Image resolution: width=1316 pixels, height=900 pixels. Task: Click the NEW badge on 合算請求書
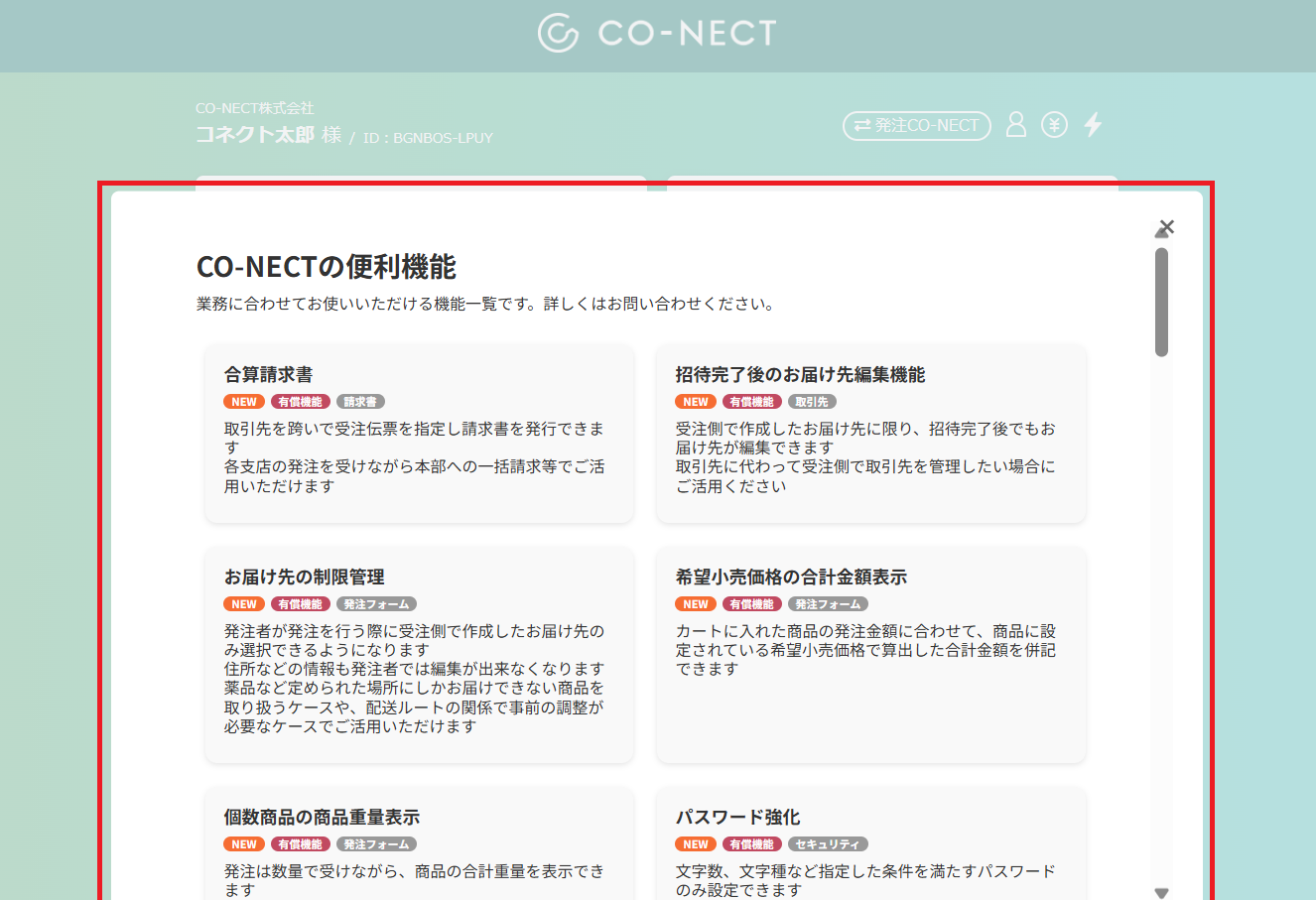pyautogui.click(x=244, y=402)
